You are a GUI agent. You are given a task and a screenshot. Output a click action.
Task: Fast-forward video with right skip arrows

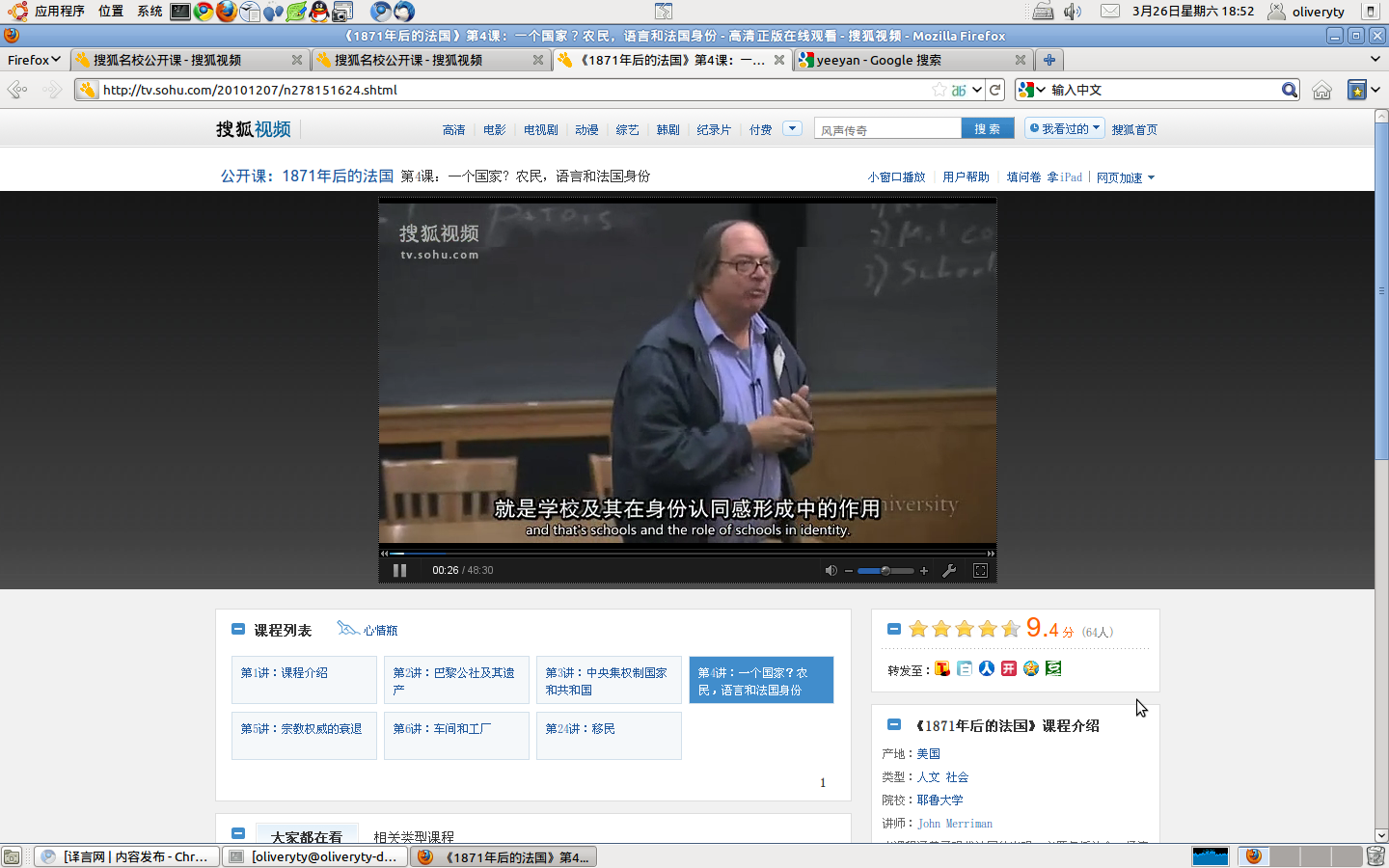[991, 554]
